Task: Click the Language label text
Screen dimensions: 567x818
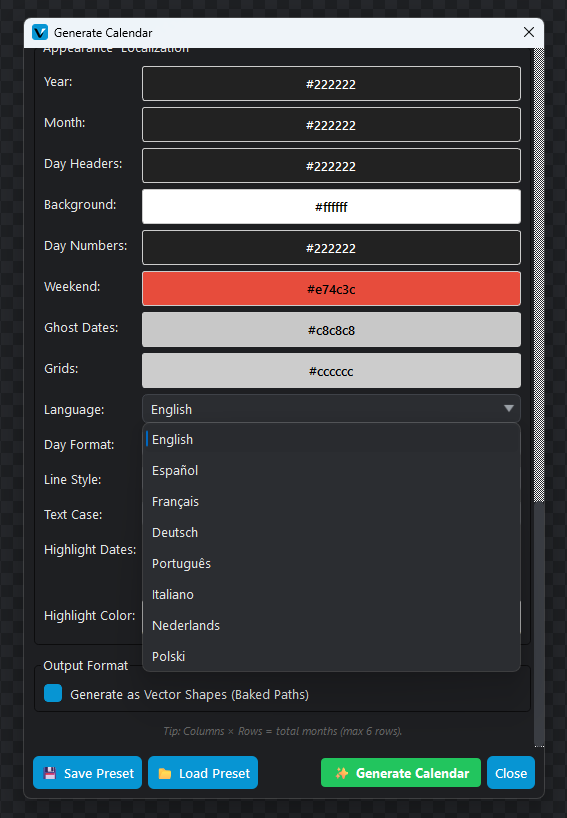Action: 74,410
